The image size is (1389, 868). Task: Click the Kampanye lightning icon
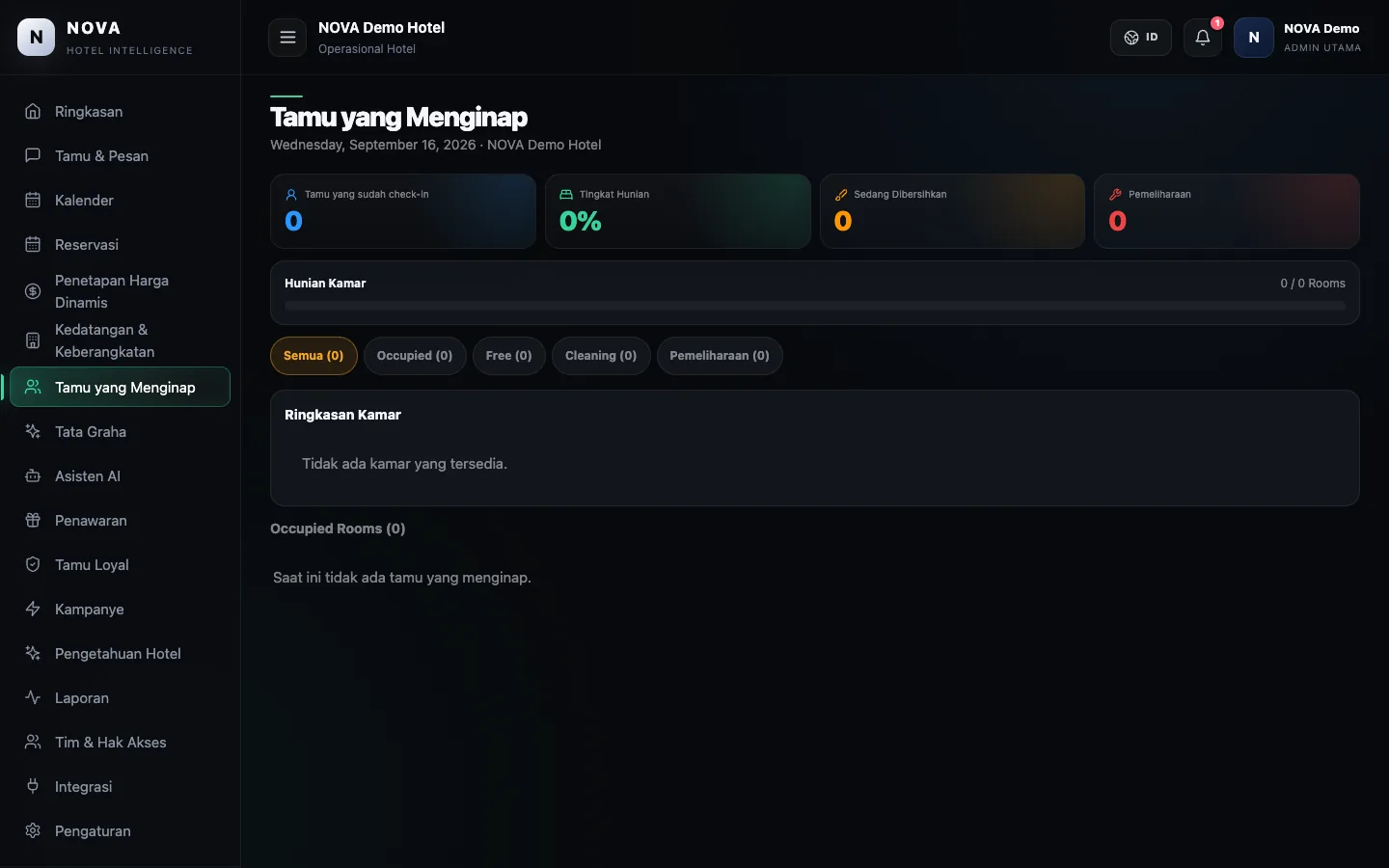click(x=33, y=609)
